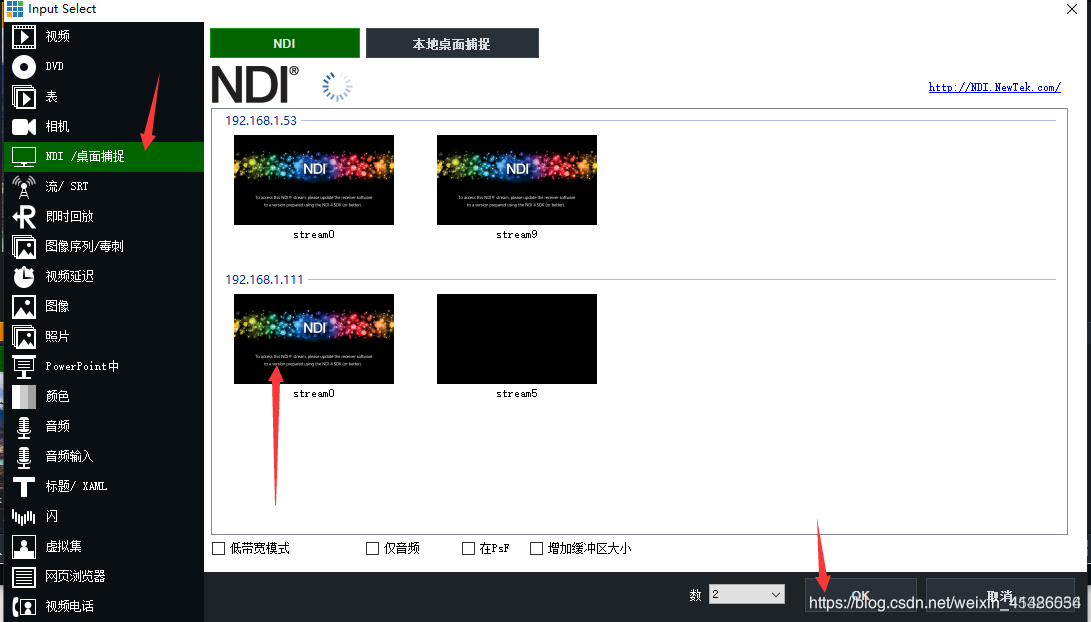The width and height of the screenshot is (1091, 622).
Task: Select the Video Delay (视频延迟) clock icon
Action: [24, 276]
